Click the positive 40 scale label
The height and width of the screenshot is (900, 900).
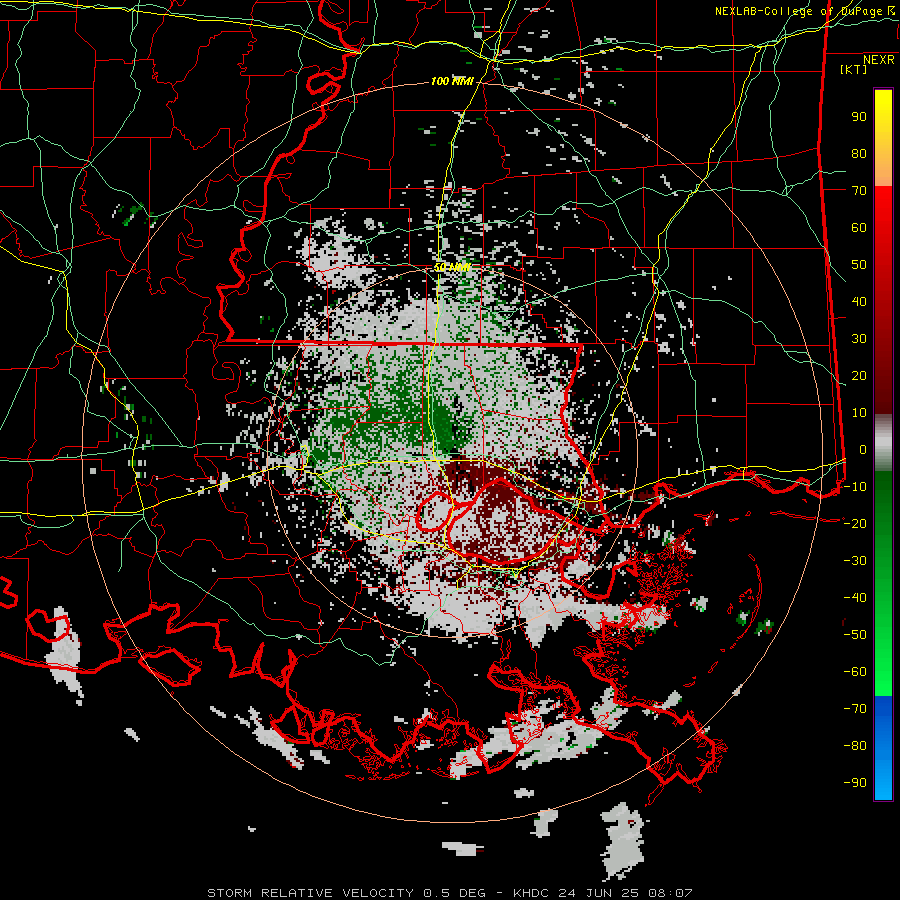859,301
